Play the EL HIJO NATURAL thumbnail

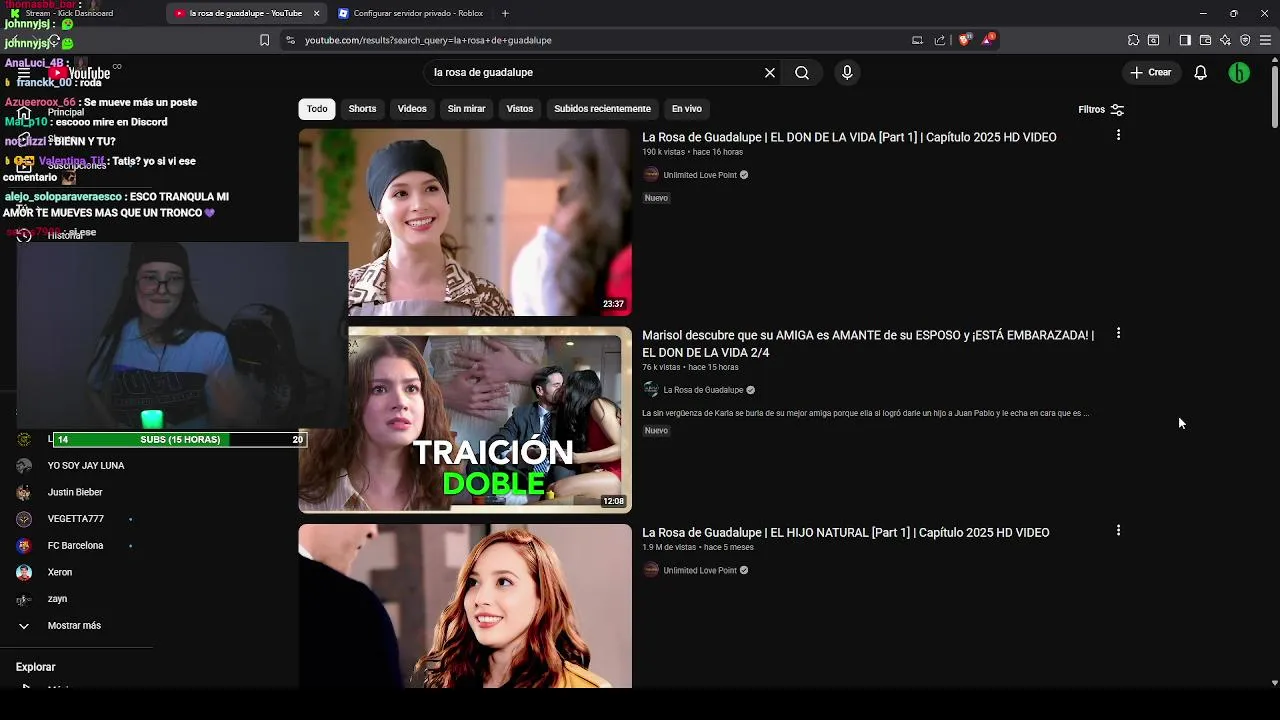coord(465,606)
